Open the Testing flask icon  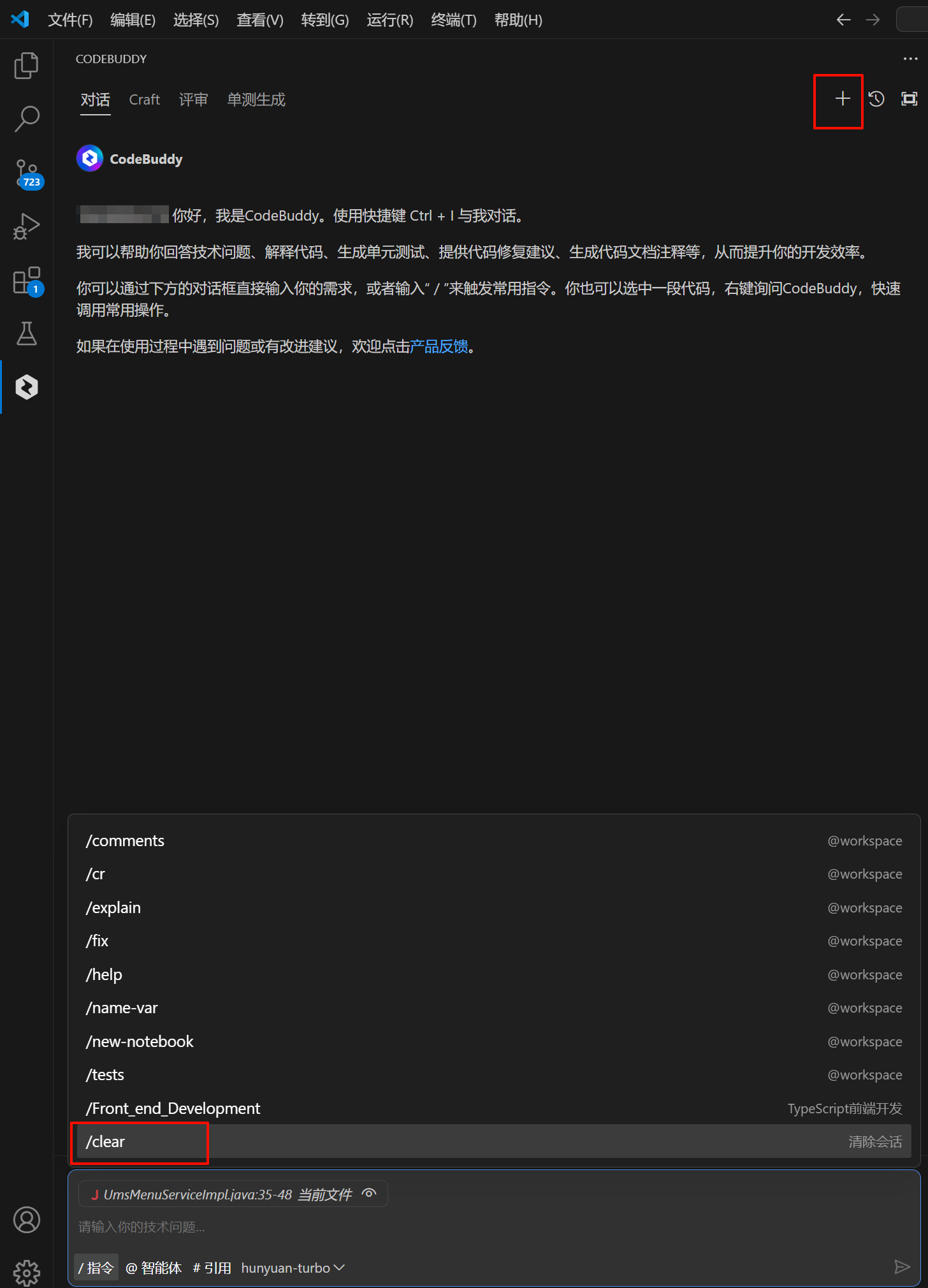(x=26, y=333)
